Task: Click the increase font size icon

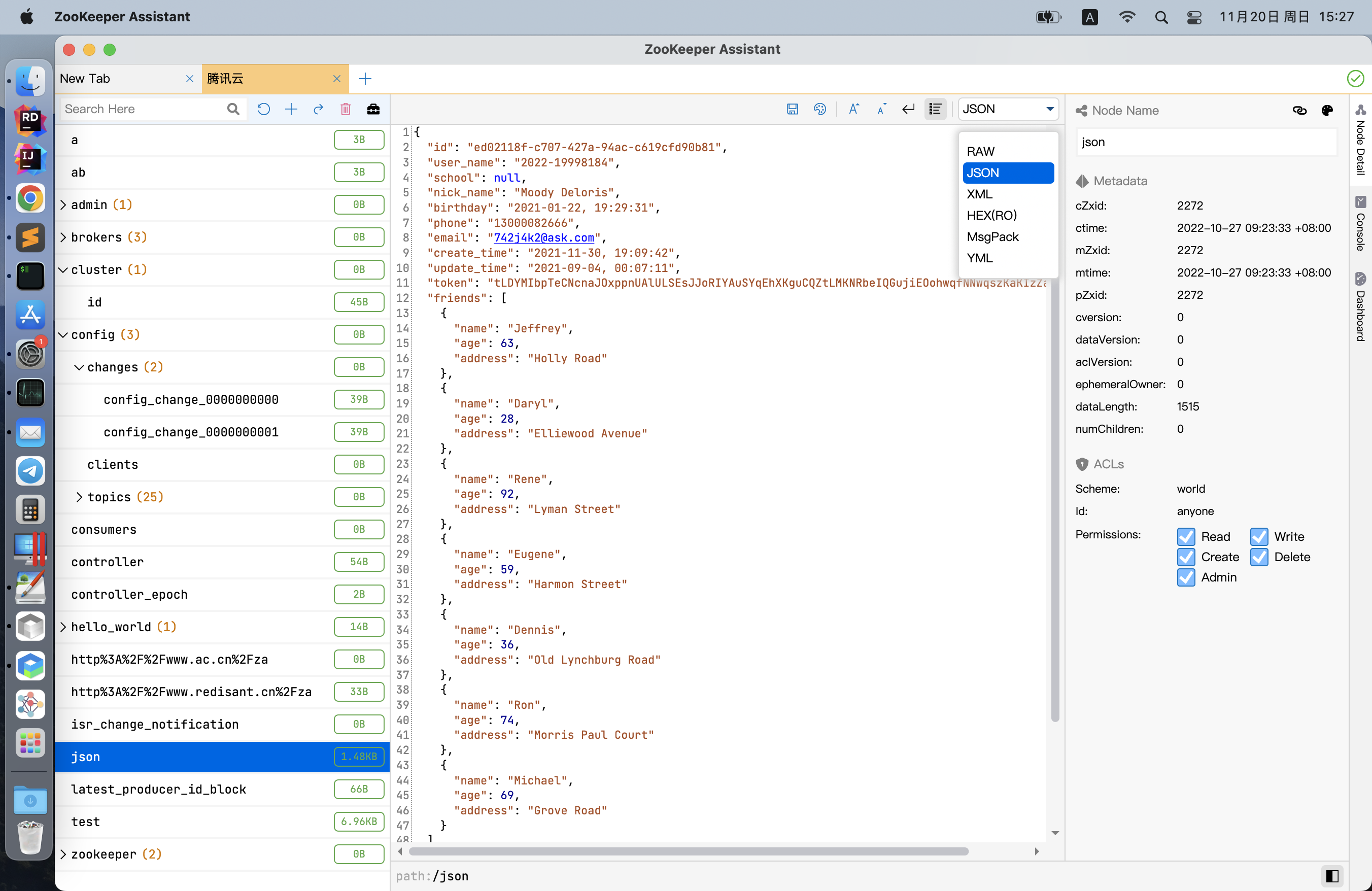Action: coord(854,109)
